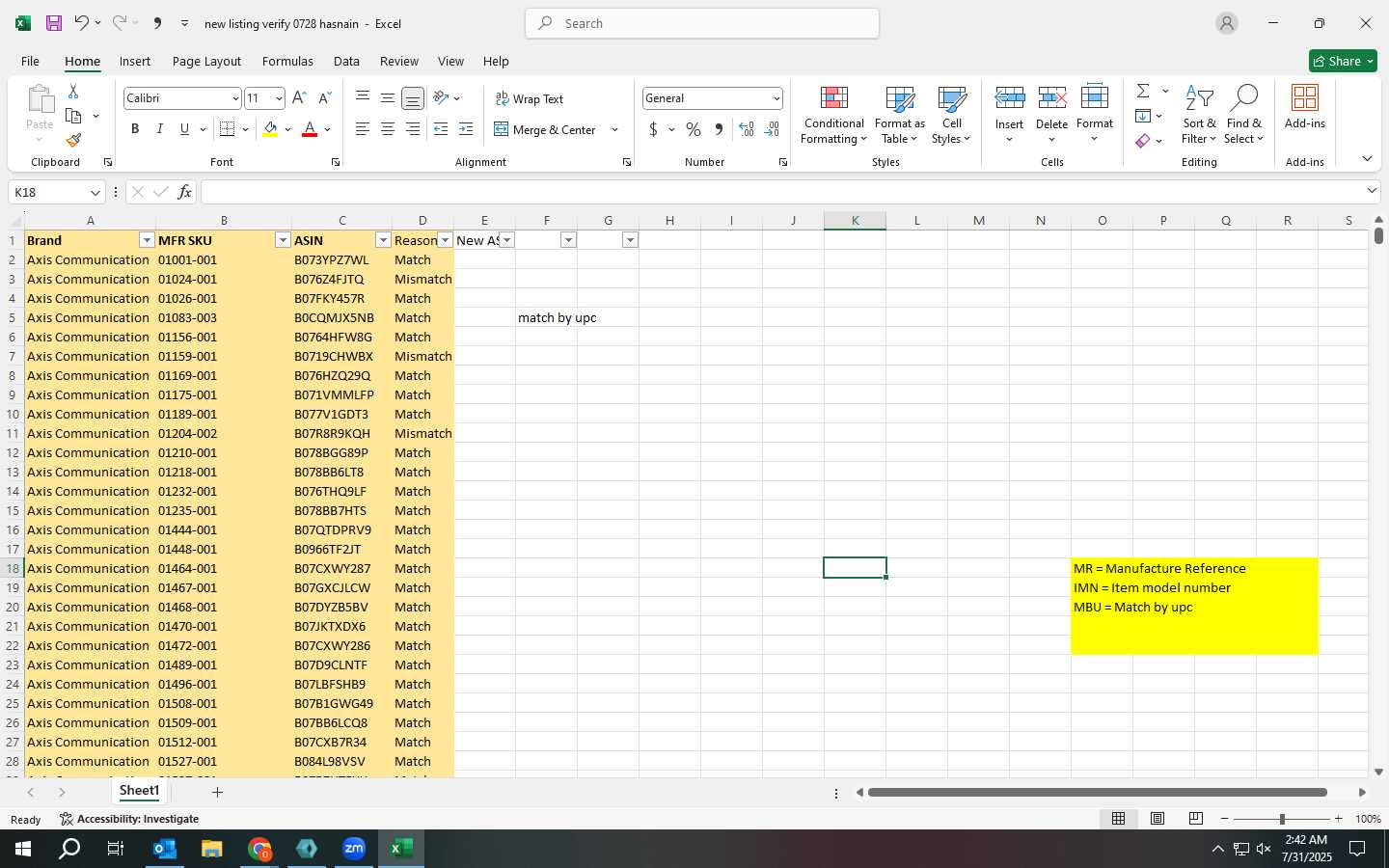Click the Share button
Viewport: 1389px width, 868px height.
click(x=1343, y=61)
